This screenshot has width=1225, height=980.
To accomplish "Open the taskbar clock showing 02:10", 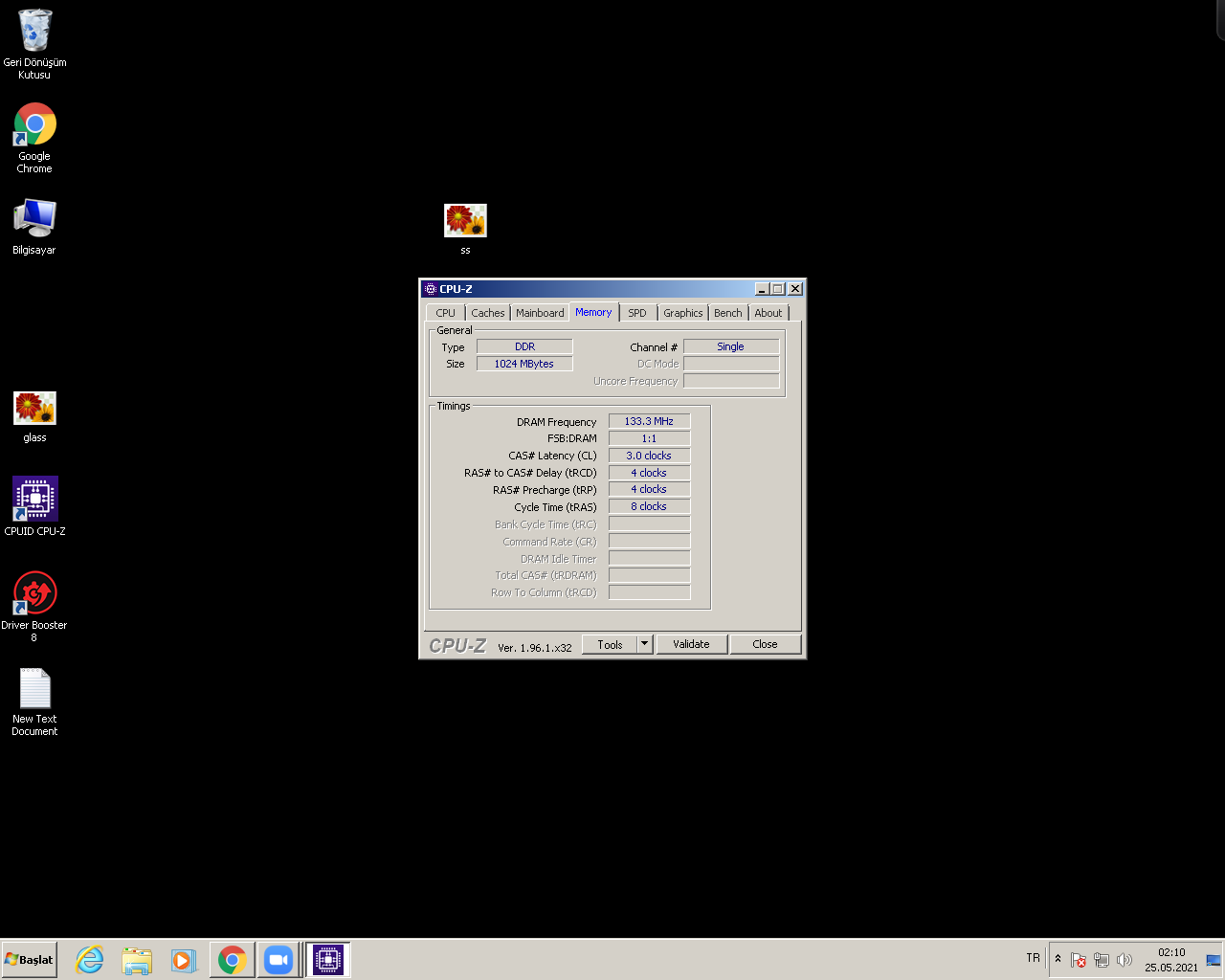I will tap(1171, 960).
